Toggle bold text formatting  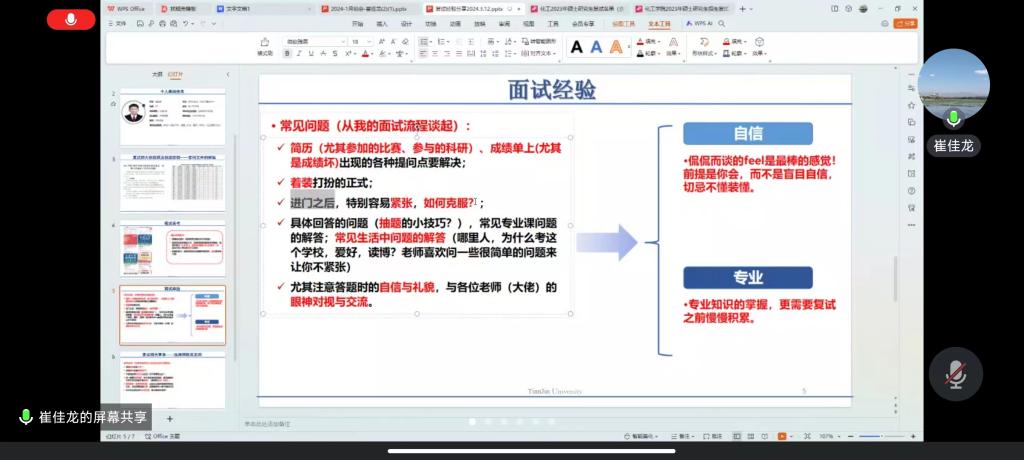click(x=287, y=53)
